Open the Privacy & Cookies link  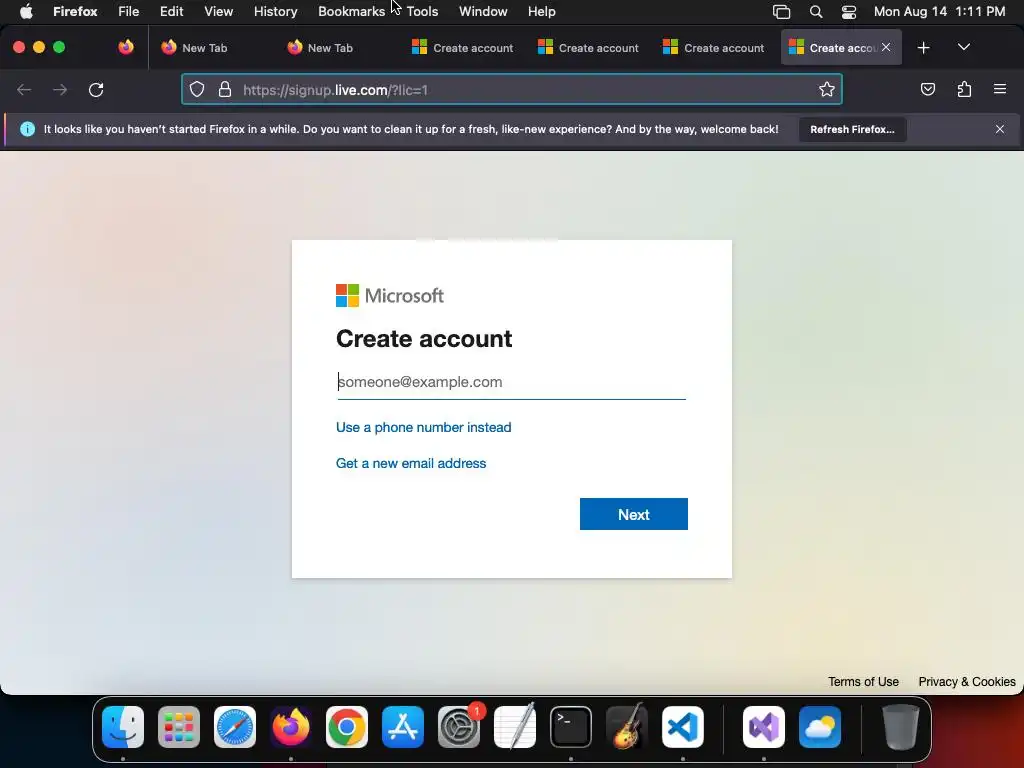(x=967, y=681)
